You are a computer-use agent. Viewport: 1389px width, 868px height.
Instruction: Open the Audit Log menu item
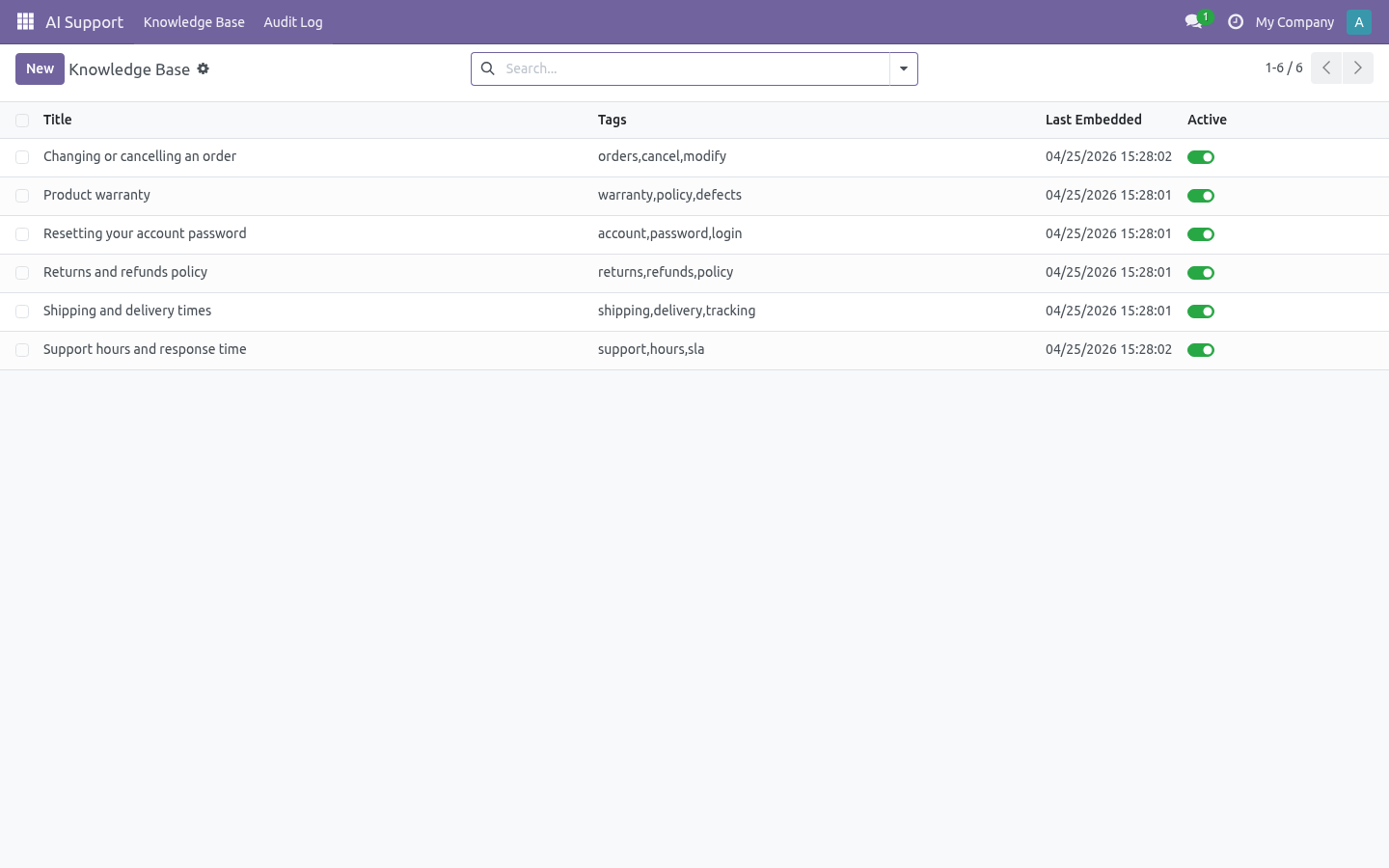click(x=293, y=22)
